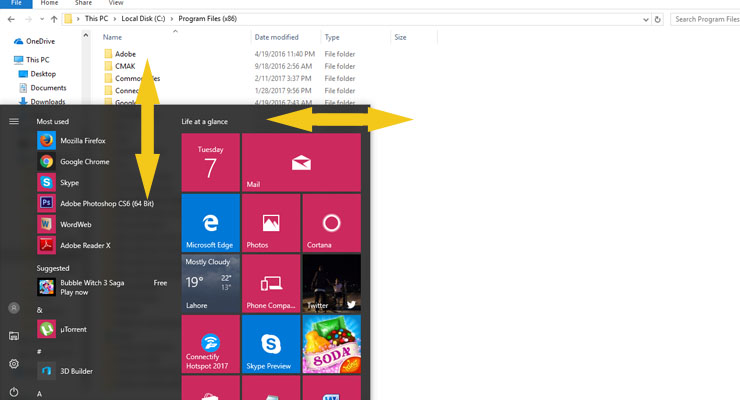
Task: Click the Life at a glance heading
Action: point(204,121)
